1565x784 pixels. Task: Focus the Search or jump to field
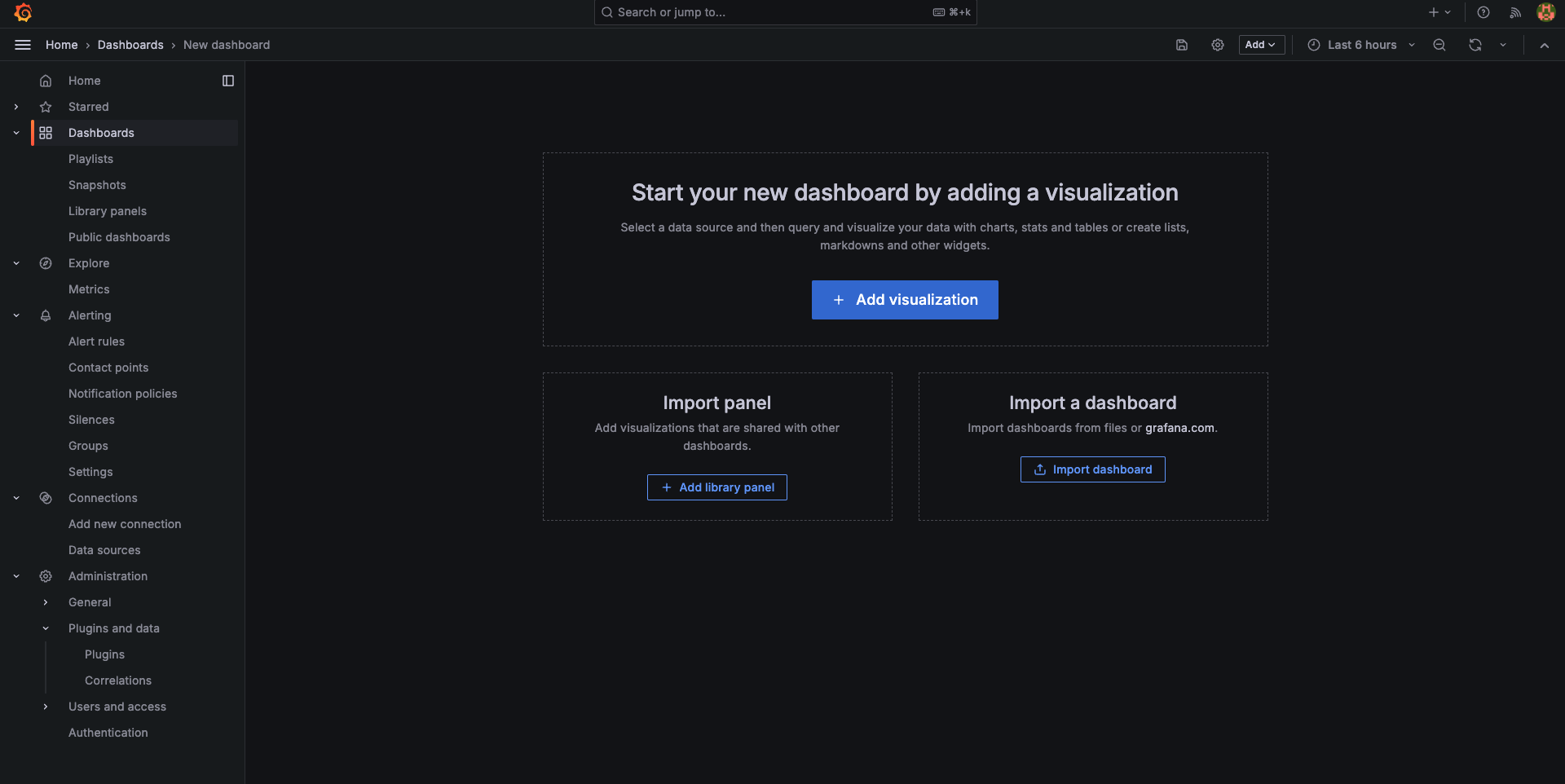(x=786, y=12)
